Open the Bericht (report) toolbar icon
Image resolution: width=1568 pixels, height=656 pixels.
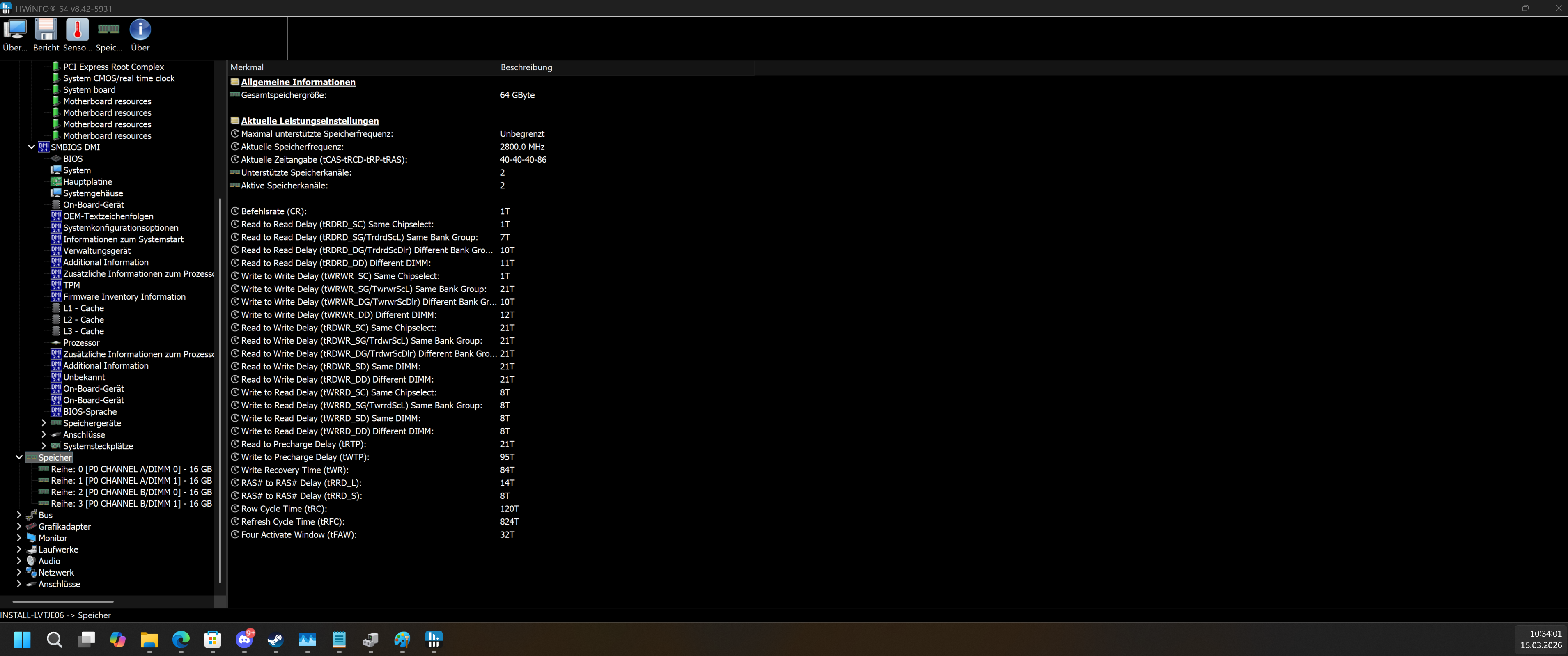[46, 34]
